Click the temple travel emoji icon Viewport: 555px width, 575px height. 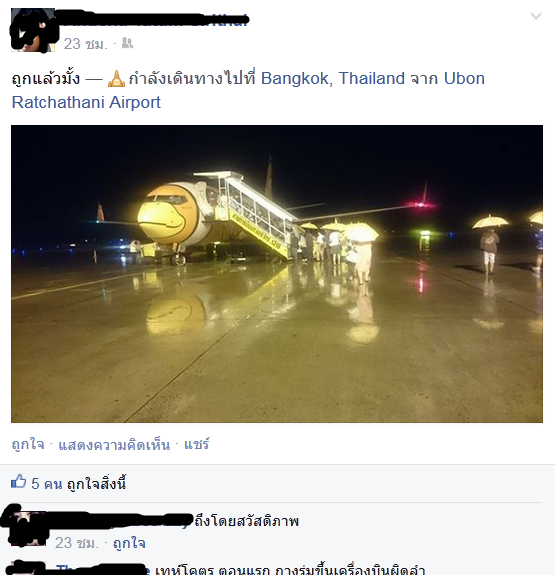(116, 78)
